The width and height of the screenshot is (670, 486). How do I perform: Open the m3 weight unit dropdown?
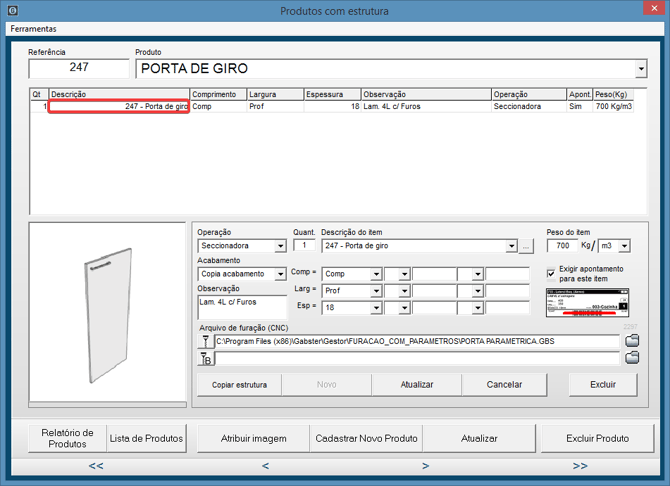[633, 246]
